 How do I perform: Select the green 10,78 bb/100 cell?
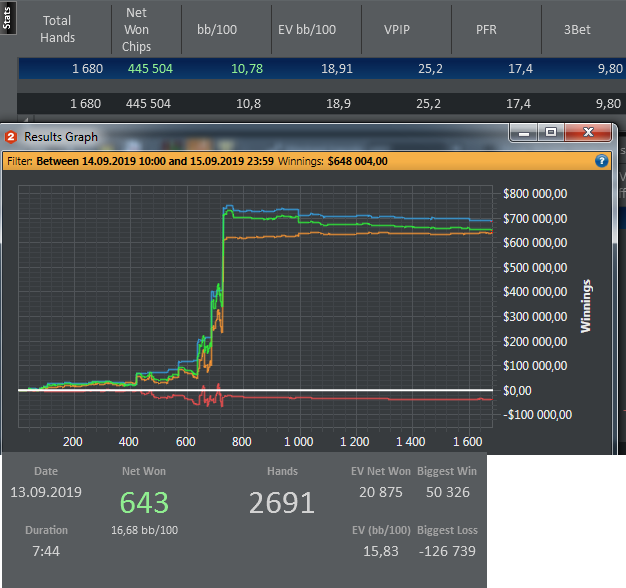247,69
